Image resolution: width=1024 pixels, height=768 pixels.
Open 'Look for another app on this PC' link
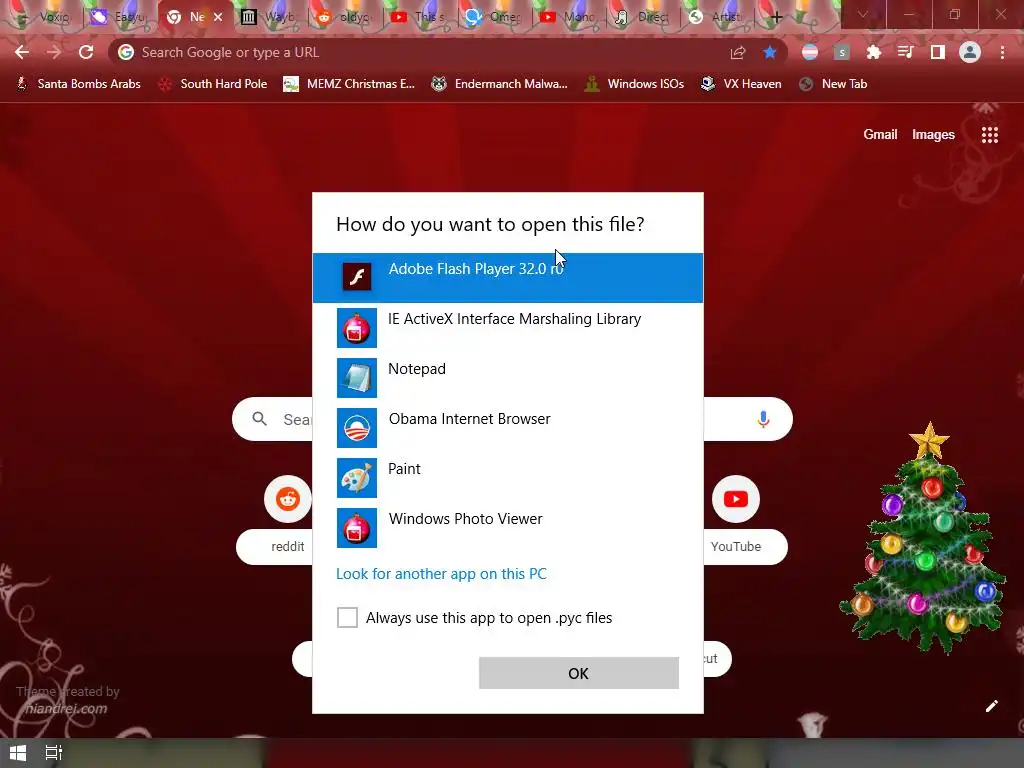coord(441,573)
